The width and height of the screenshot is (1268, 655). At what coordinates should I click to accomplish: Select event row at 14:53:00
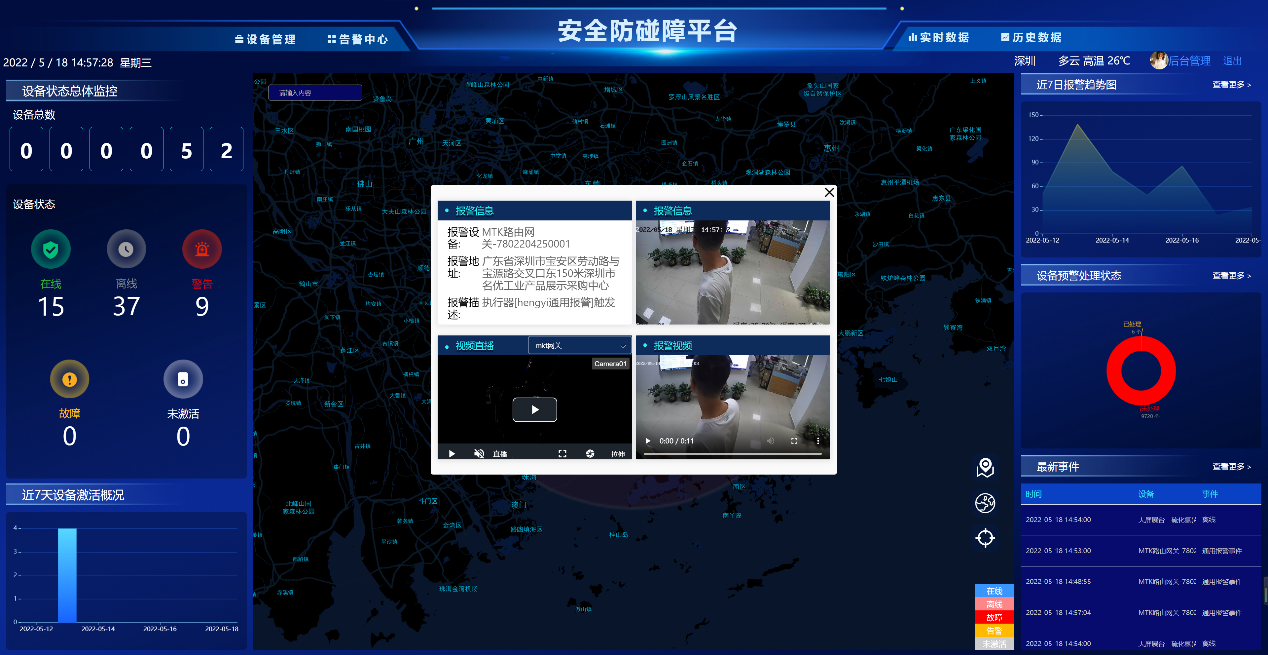point(1141,550)
